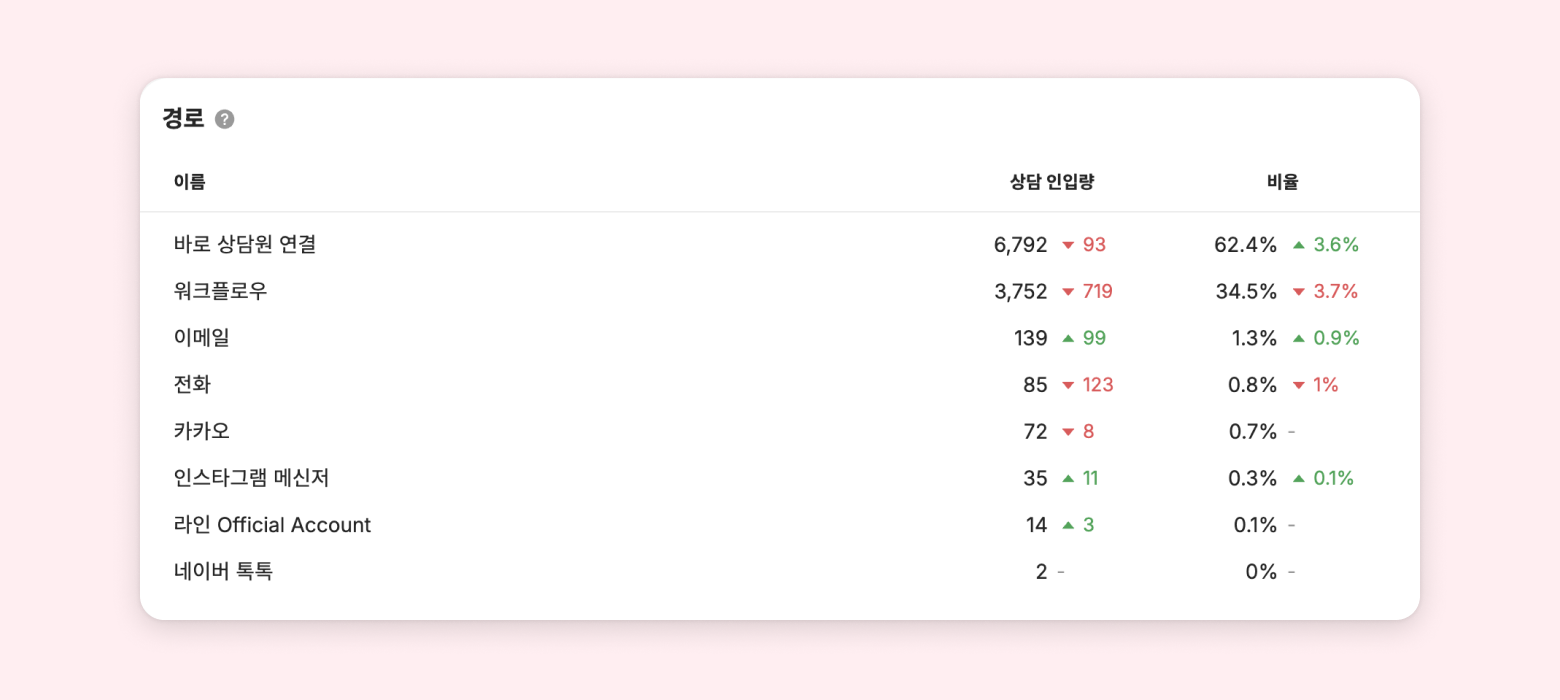Image resolution: width=1560 pixels, height=700 pixels.
Task: Click the 인스타그램 메신저 row name
Action: tap(251, 478)
